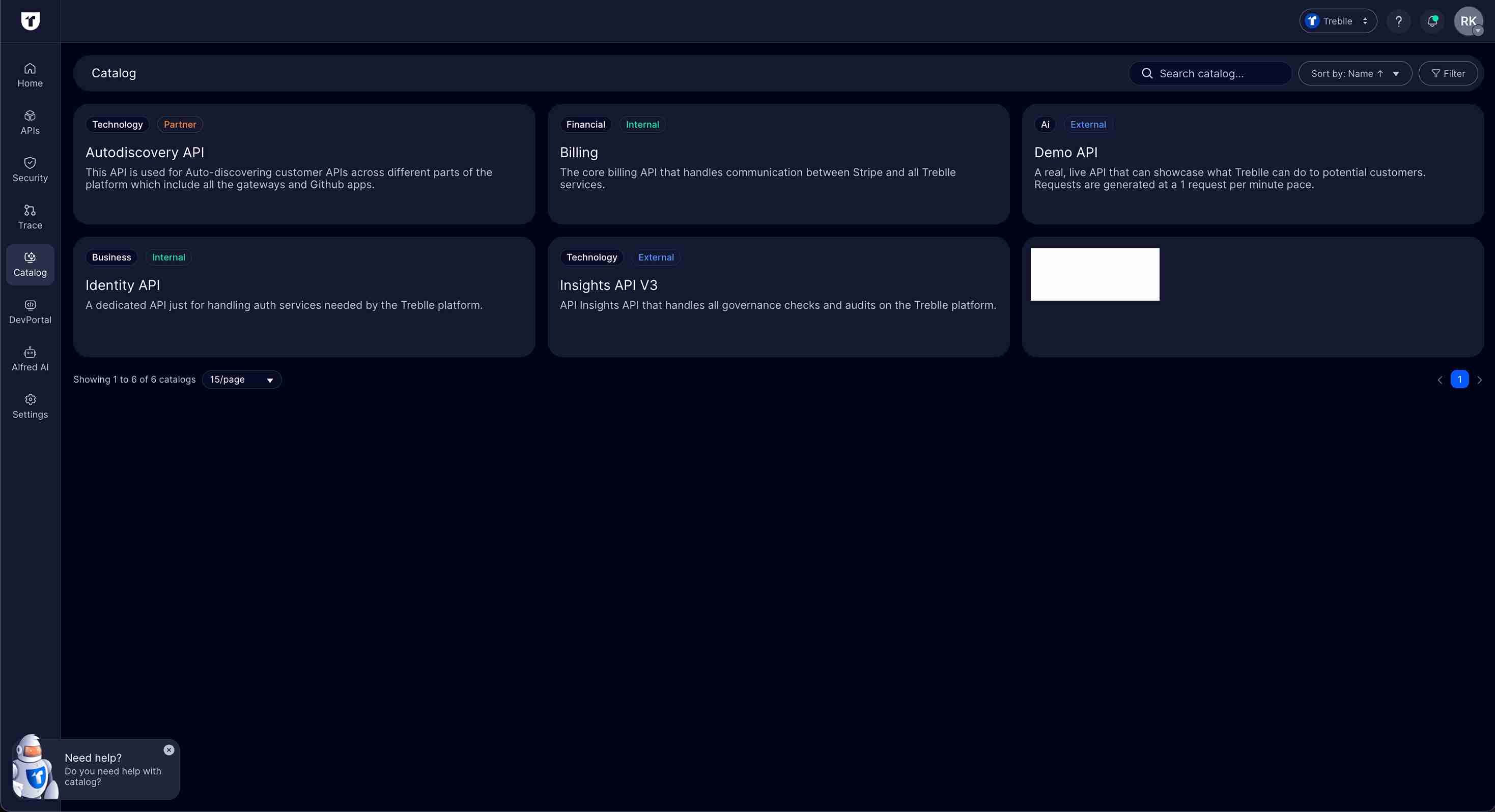
Task: Change items per page with 15/page dropdown
Action: point(241,380)
